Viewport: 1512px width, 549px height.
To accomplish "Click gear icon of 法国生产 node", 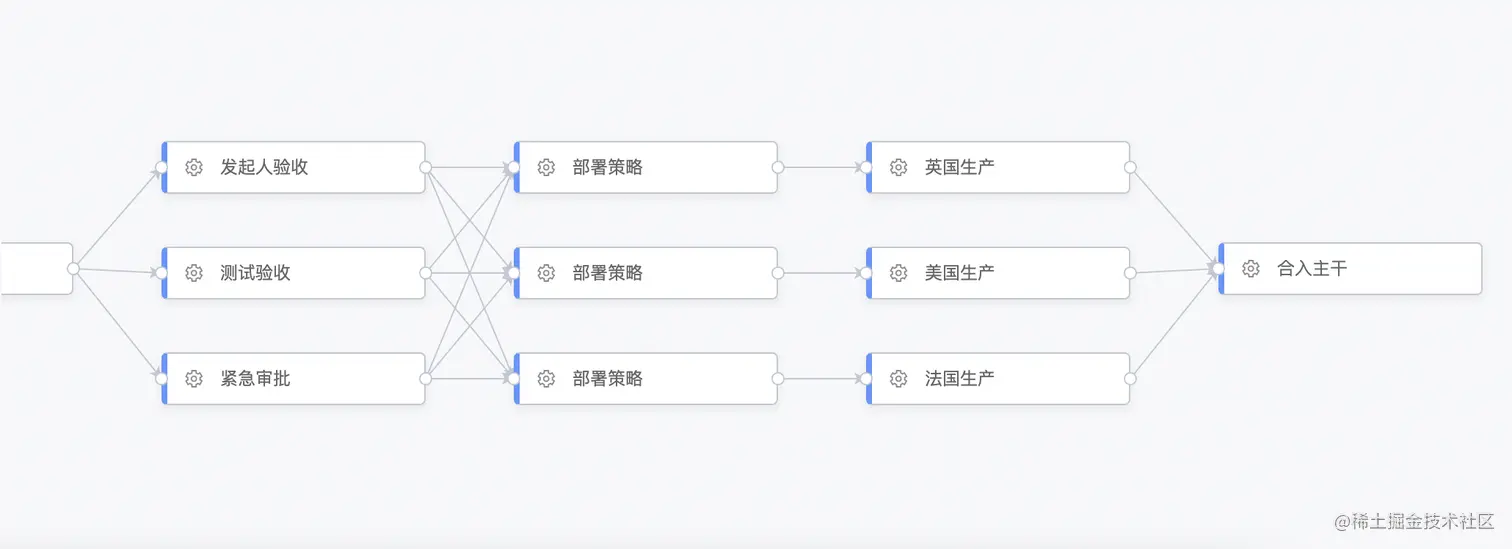I will [898, 379].
